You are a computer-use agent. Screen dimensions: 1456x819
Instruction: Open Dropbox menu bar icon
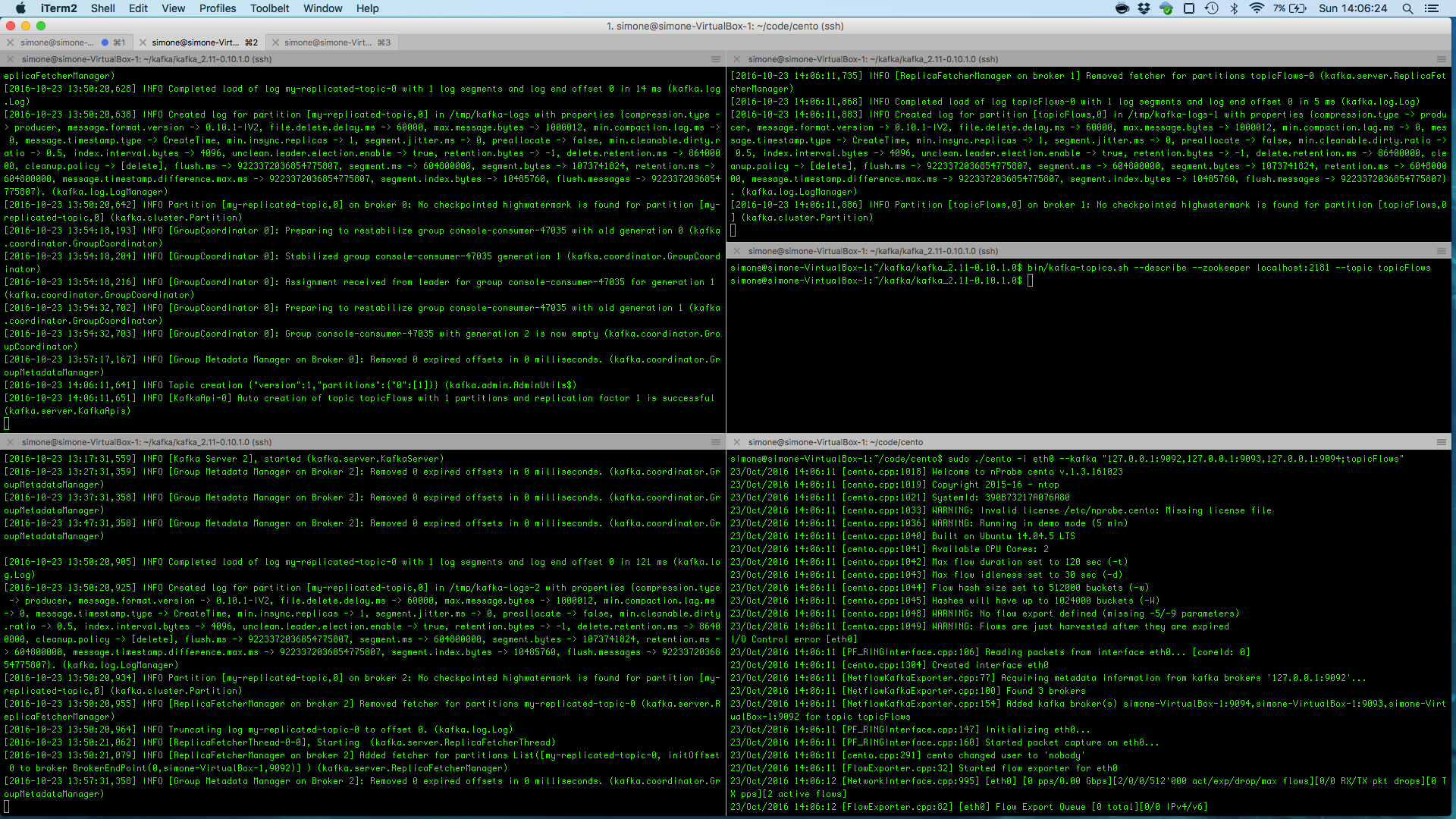(x=1144, y=8)
